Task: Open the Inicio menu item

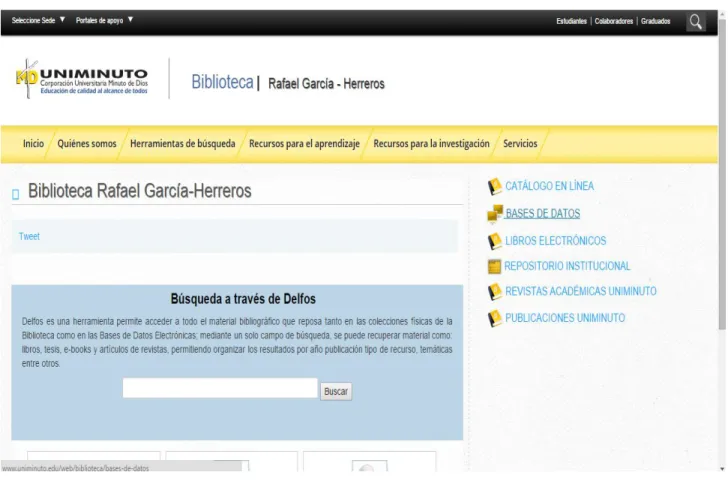Action: click(33, 143)
